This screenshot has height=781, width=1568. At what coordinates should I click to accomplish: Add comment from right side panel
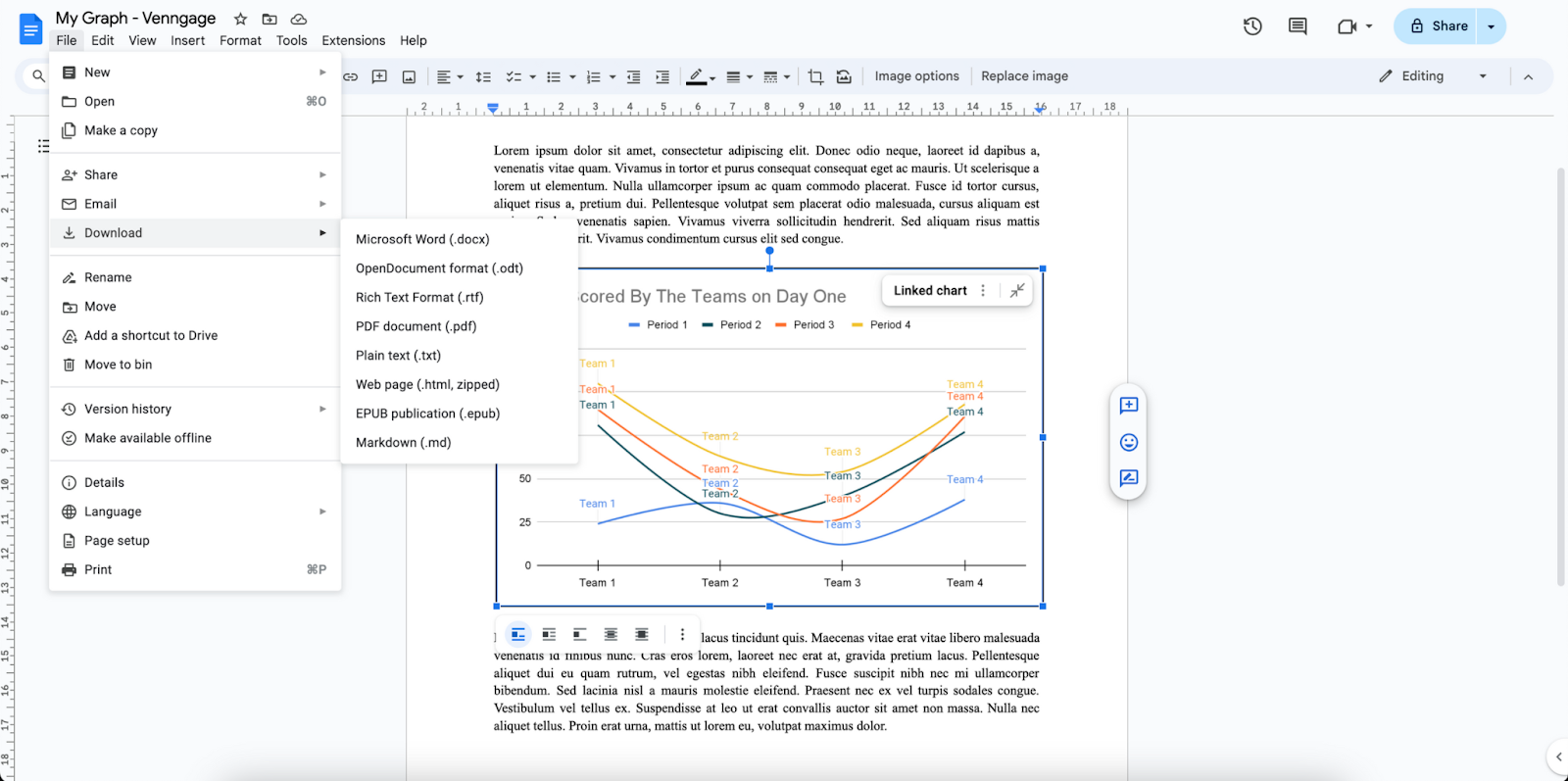[1129, 405]
